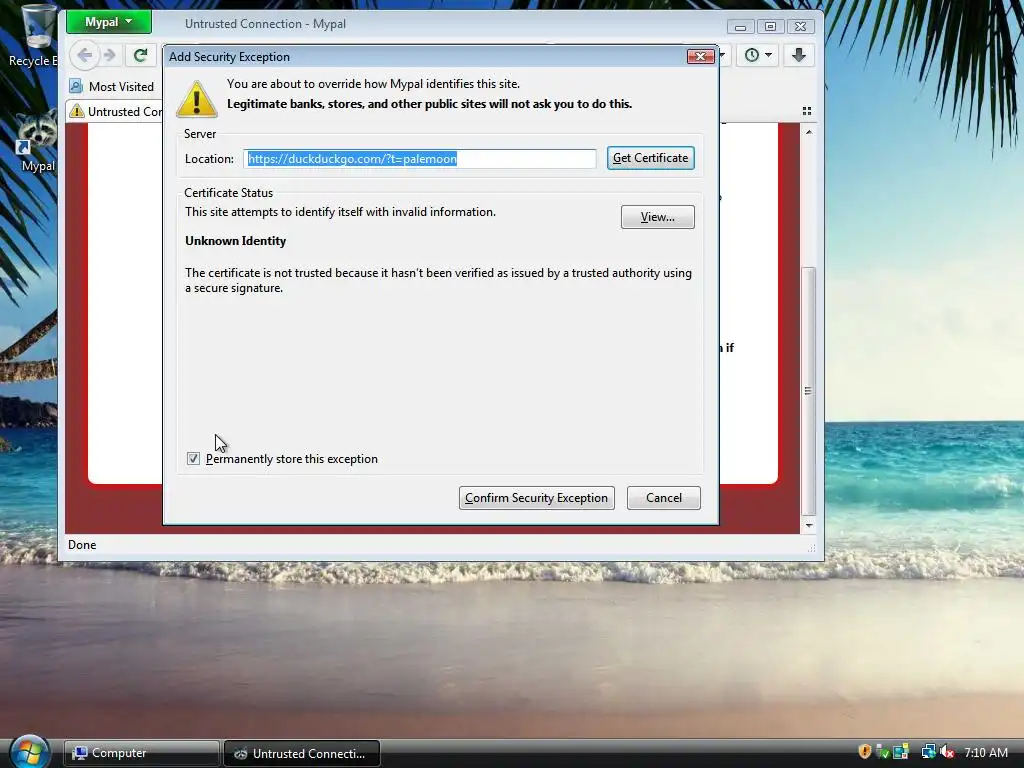Click the page scrollbar up arrow
1024x768 pixels.
point(809,132)
